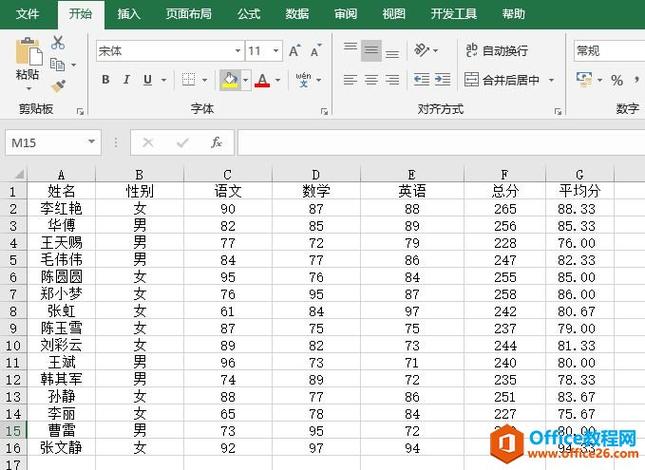Expand Copy options arrow
The image size is (645, 470).
(x=74, y=65)
